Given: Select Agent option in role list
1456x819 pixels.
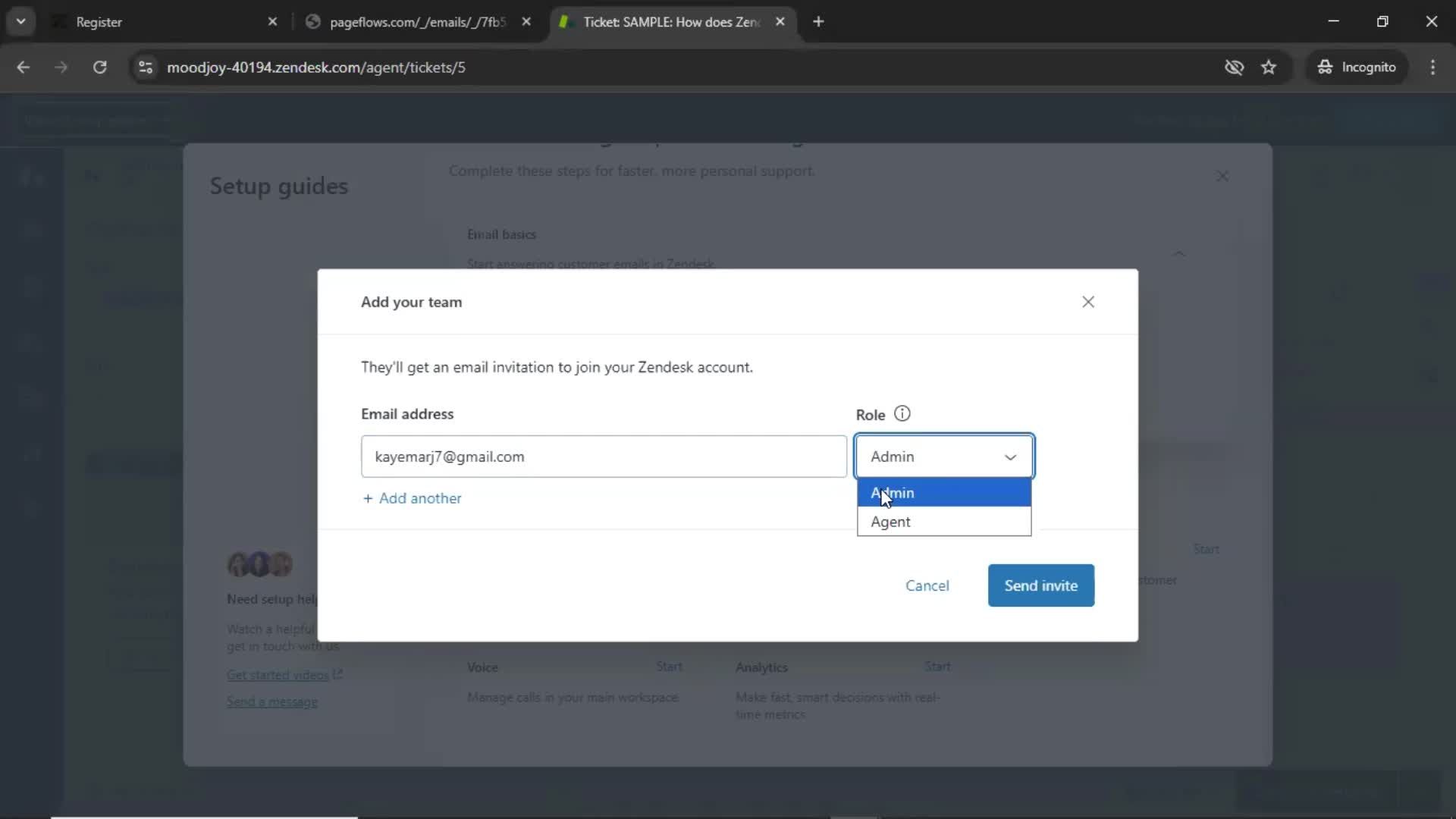Looking at the screenshot, I should point(944,522).
